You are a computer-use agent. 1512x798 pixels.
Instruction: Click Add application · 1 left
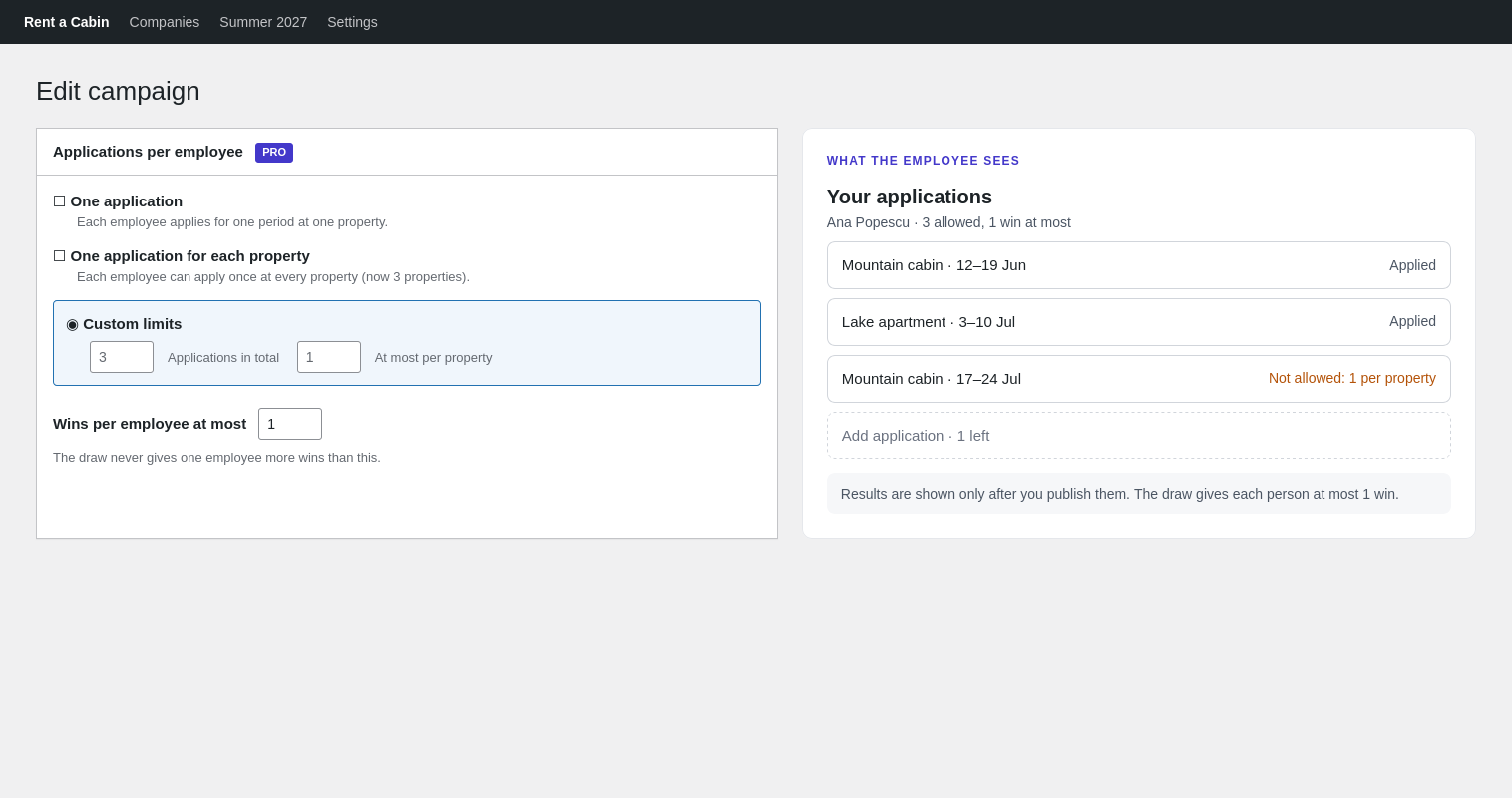click(x=1139, y=436)
